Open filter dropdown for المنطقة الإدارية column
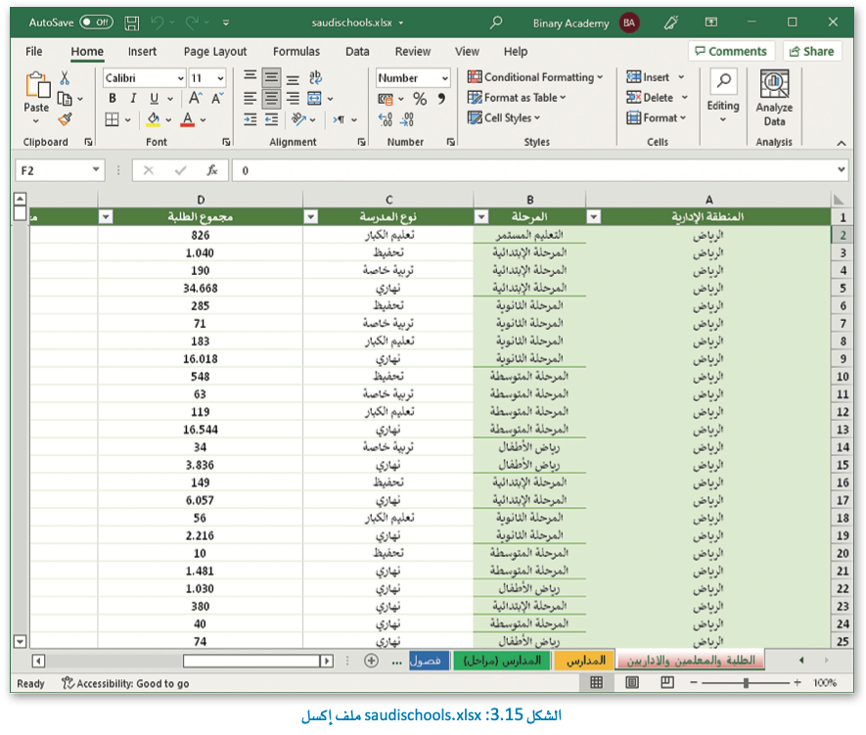This screenshot has width=866, height=735. [x=594, y=216]
